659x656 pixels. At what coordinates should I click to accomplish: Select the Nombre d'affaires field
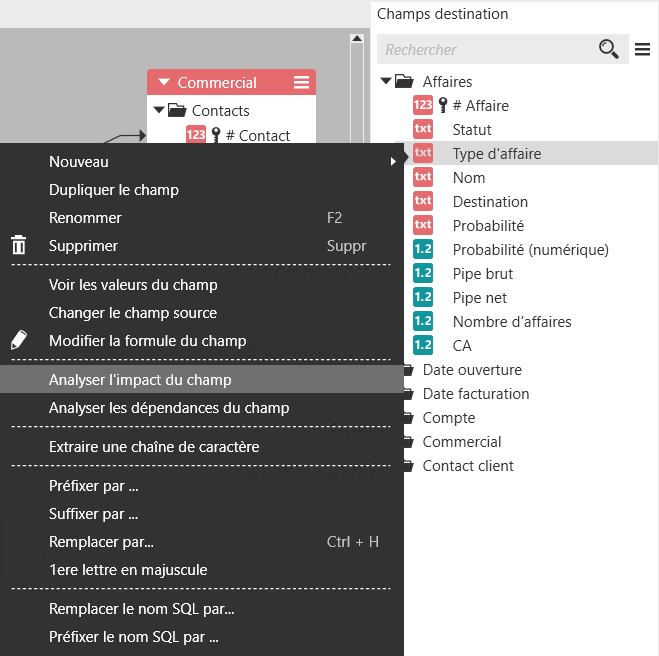(512, 322)
